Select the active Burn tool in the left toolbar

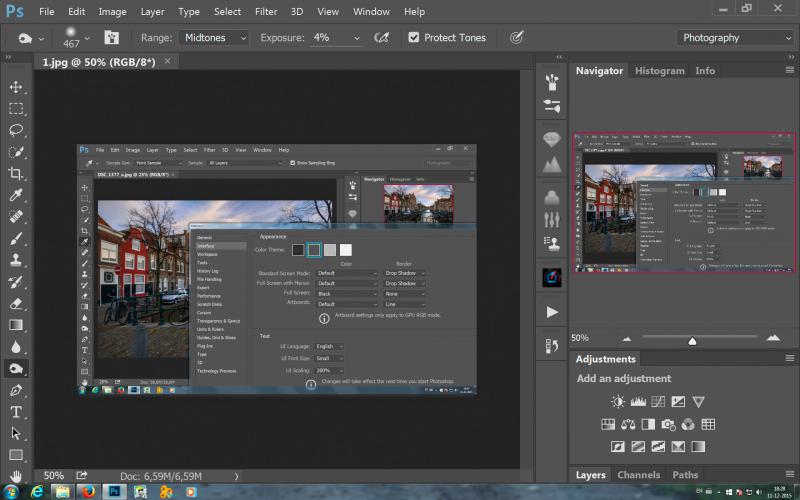point(16,368)
